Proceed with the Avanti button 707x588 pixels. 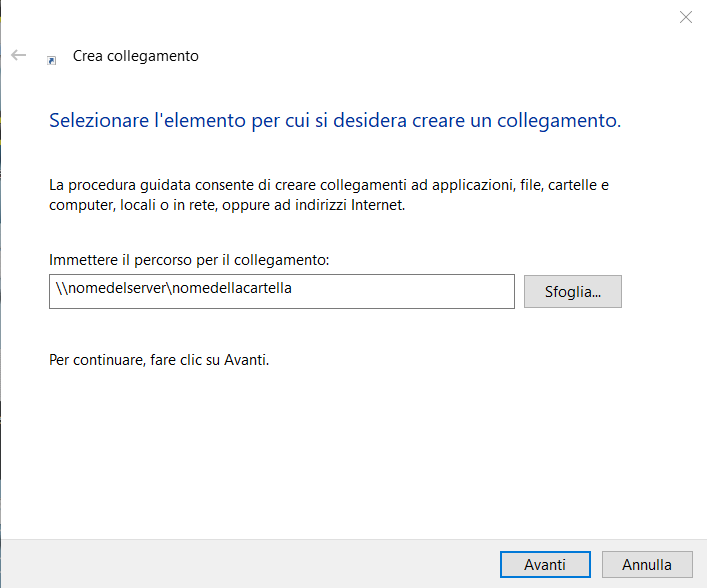pos(545,564)
